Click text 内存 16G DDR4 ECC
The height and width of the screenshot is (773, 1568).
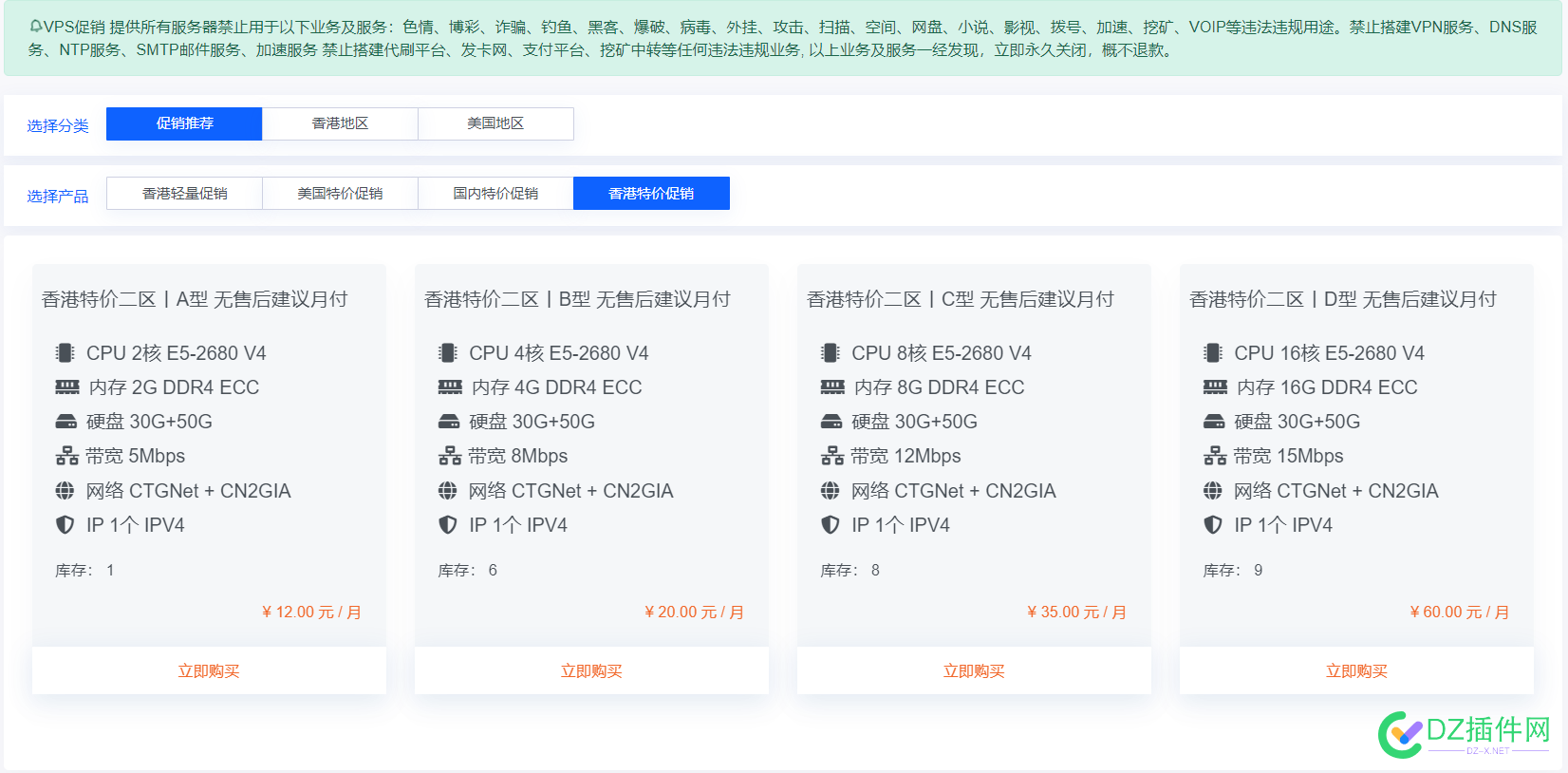tap(1327, 387)
